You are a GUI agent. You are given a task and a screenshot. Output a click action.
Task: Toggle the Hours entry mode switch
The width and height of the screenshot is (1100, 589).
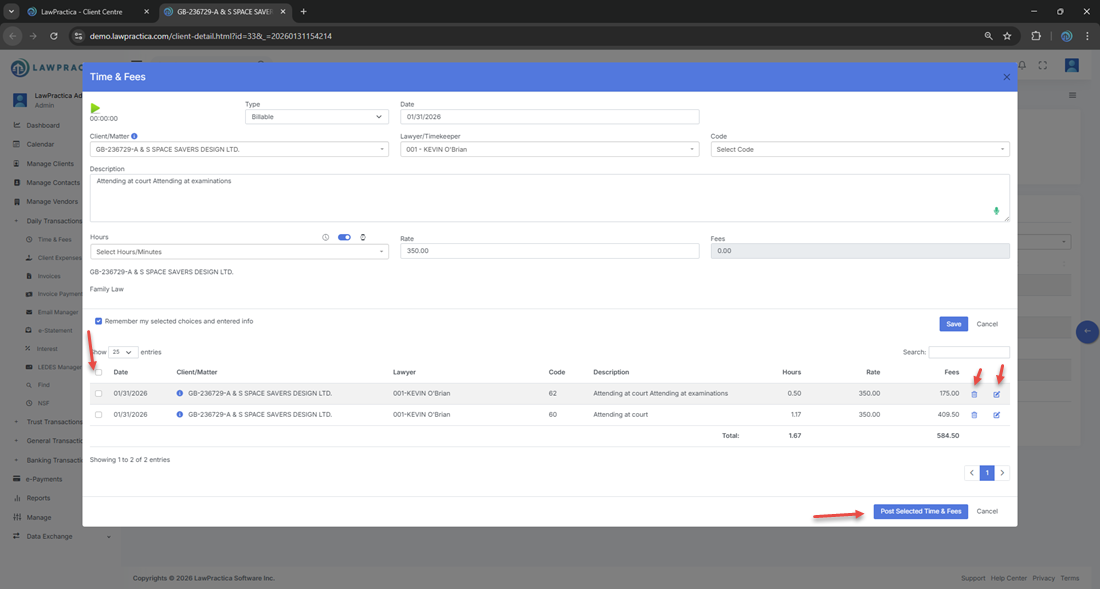click(344, 238)
